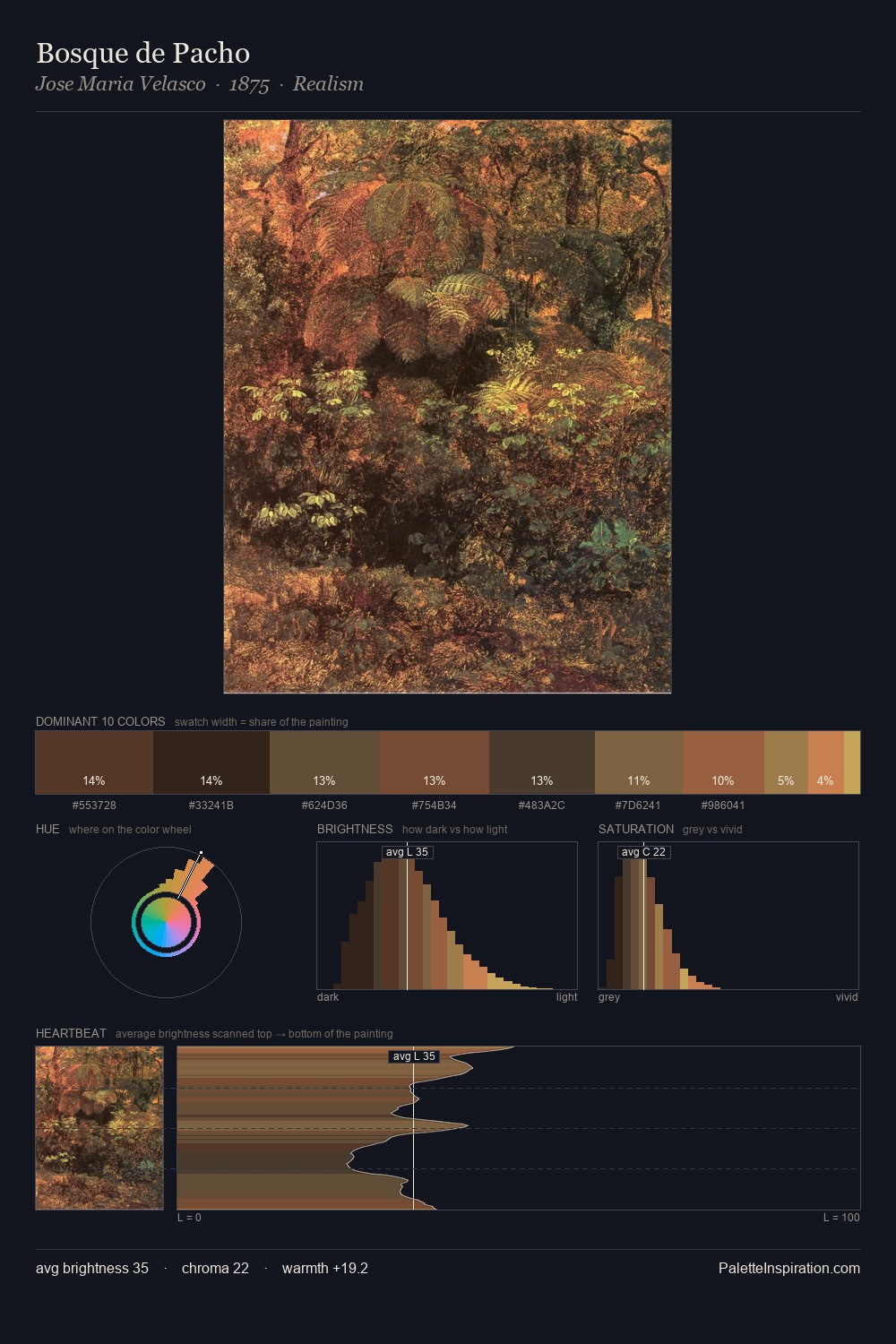Click the 'L = 0' heartbeat axis label
The height and width of the screenshot is (1344, 896).
[189, 1217]
